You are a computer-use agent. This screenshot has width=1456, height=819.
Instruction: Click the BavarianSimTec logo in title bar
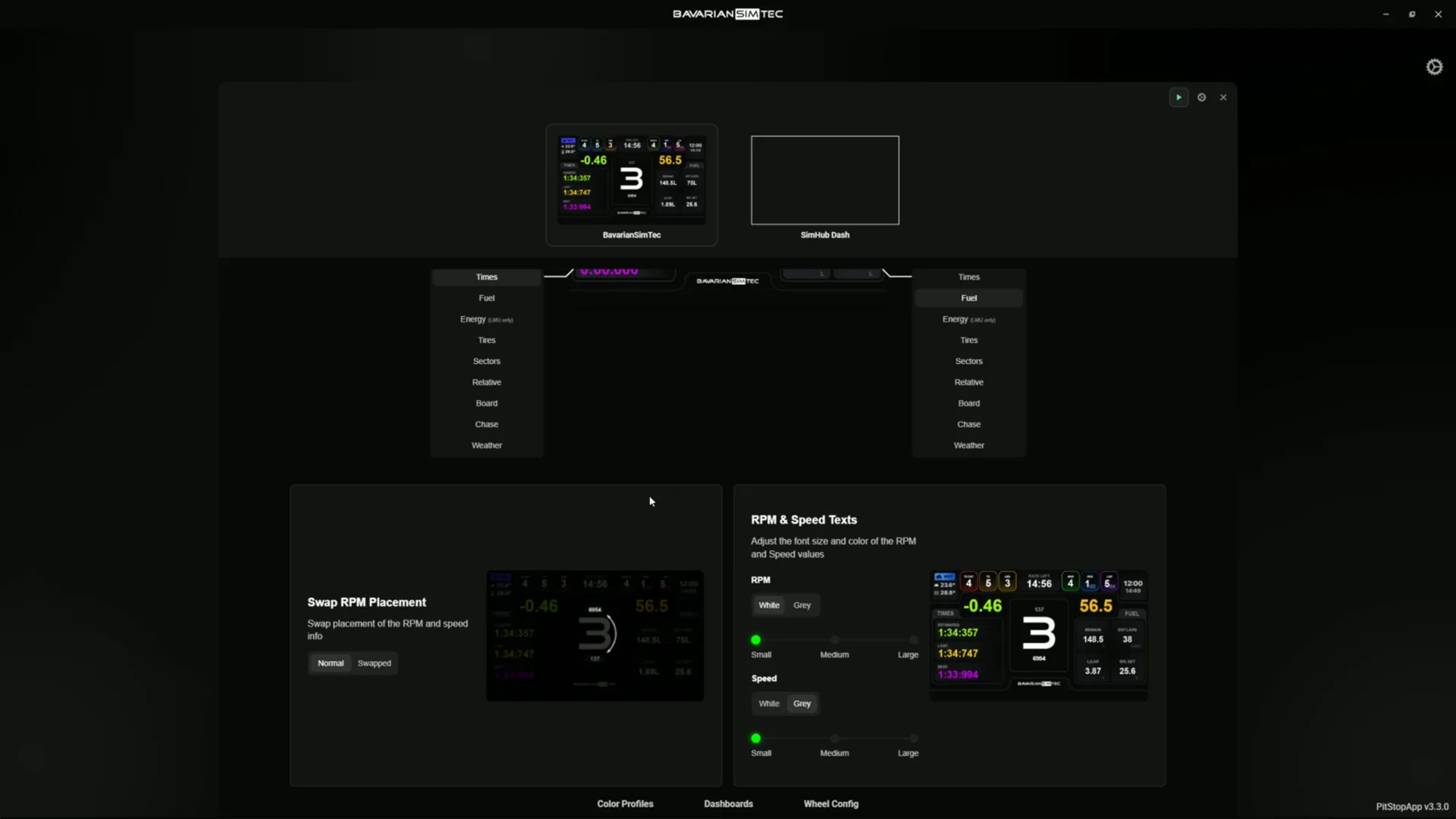pyautogui.click(x=728, y=14)
